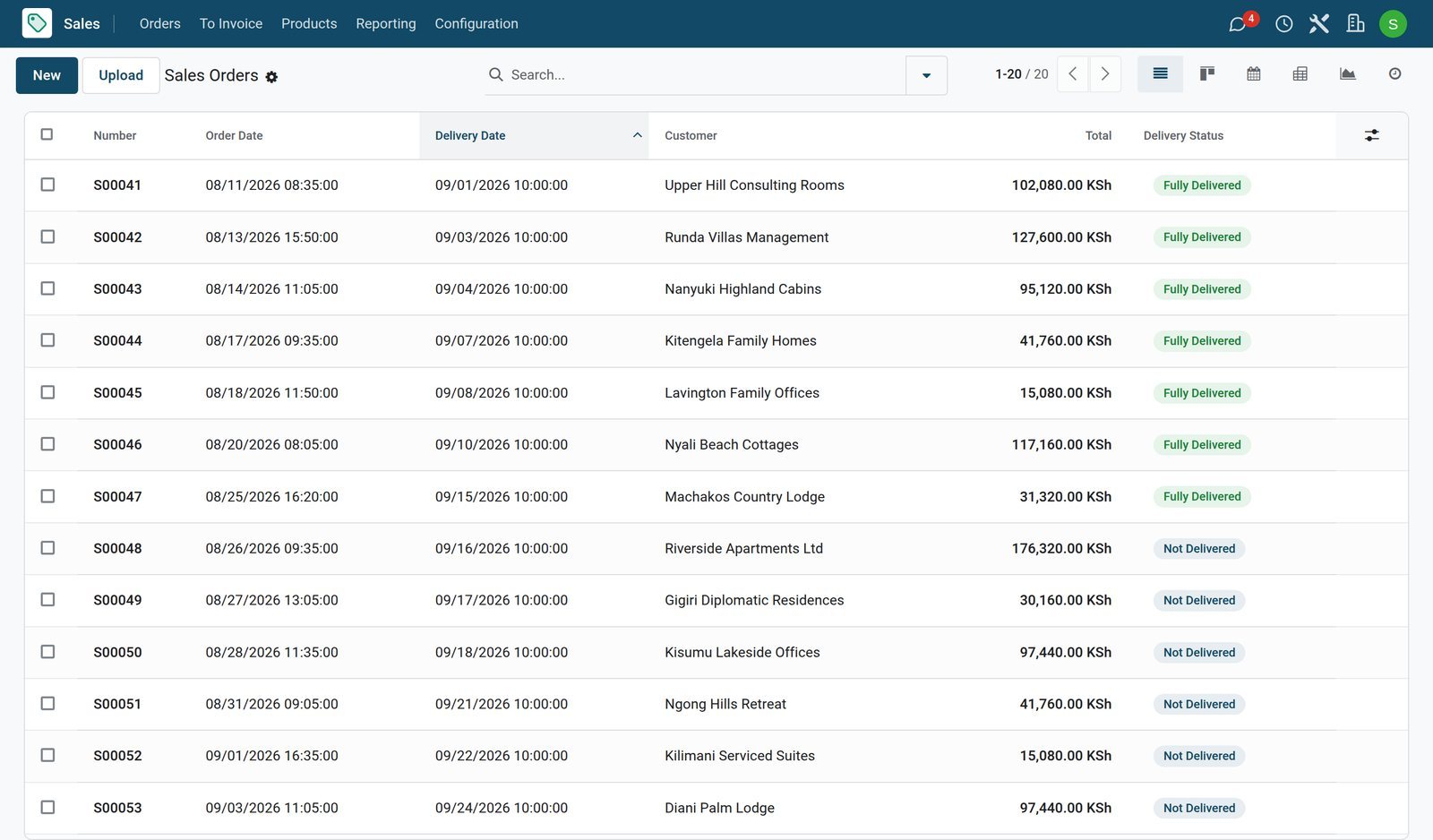This screenshot has height=840, width=1433.
Task: Switch to activity view
Action: point(1394,74)
